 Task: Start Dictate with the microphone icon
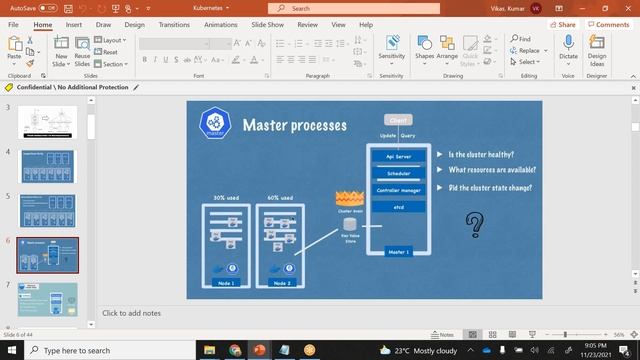click(x=568, y=42)
